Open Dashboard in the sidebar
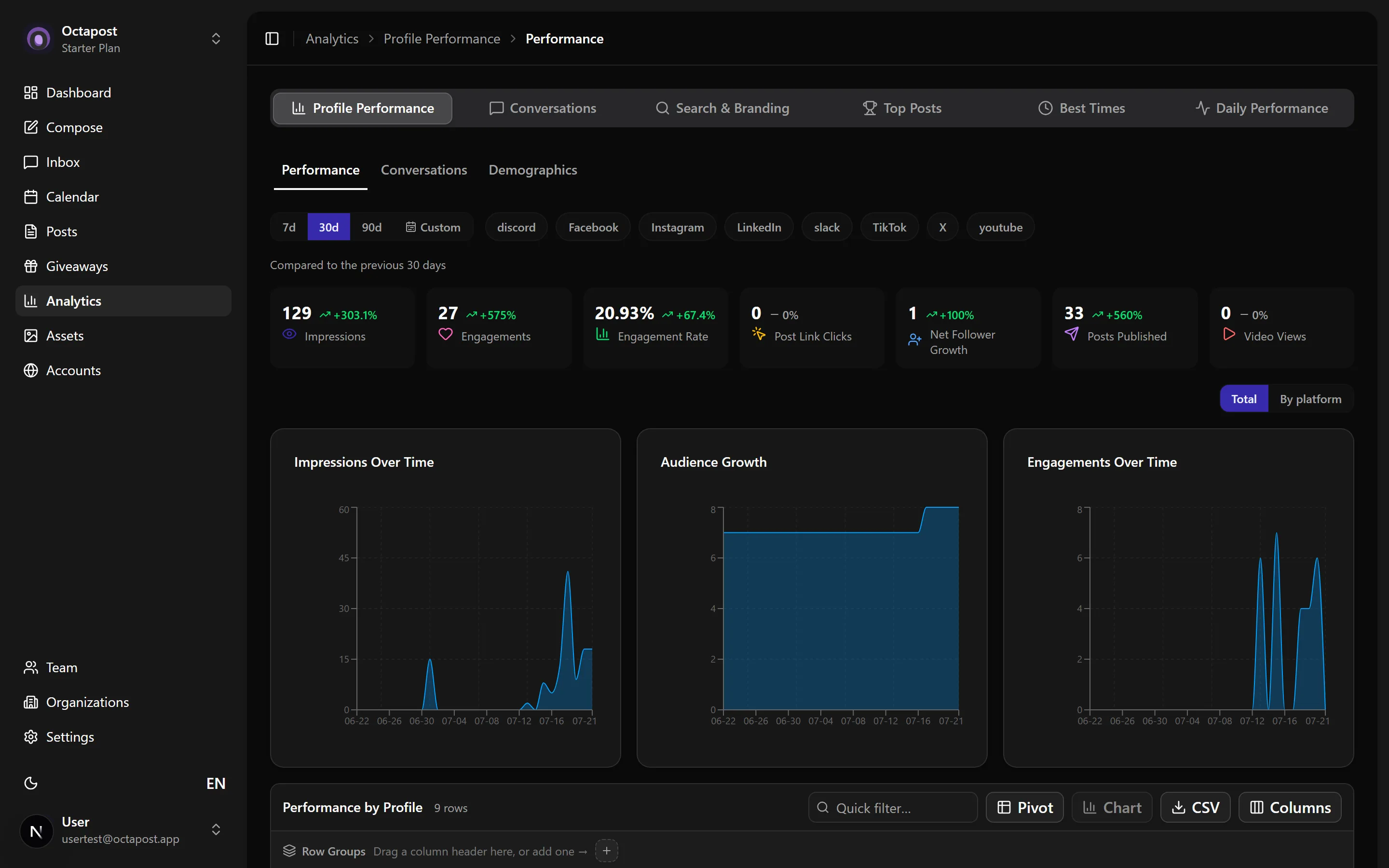 tap(123, 93)
